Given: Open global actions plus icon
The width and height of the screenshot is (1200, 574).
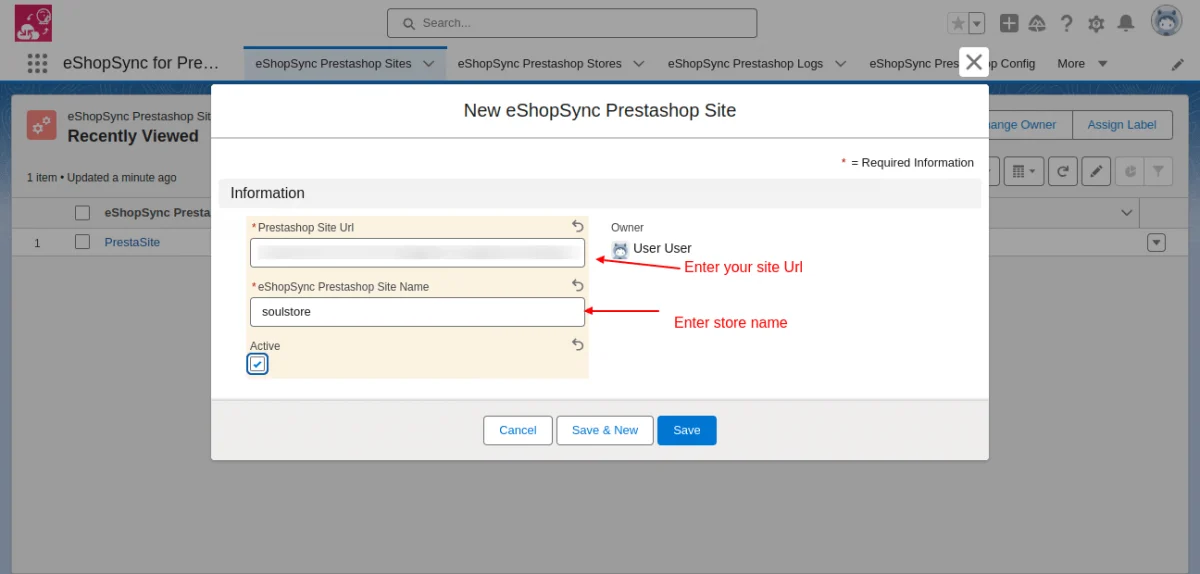Looking at the screenshot, I should pos(1009,23).
